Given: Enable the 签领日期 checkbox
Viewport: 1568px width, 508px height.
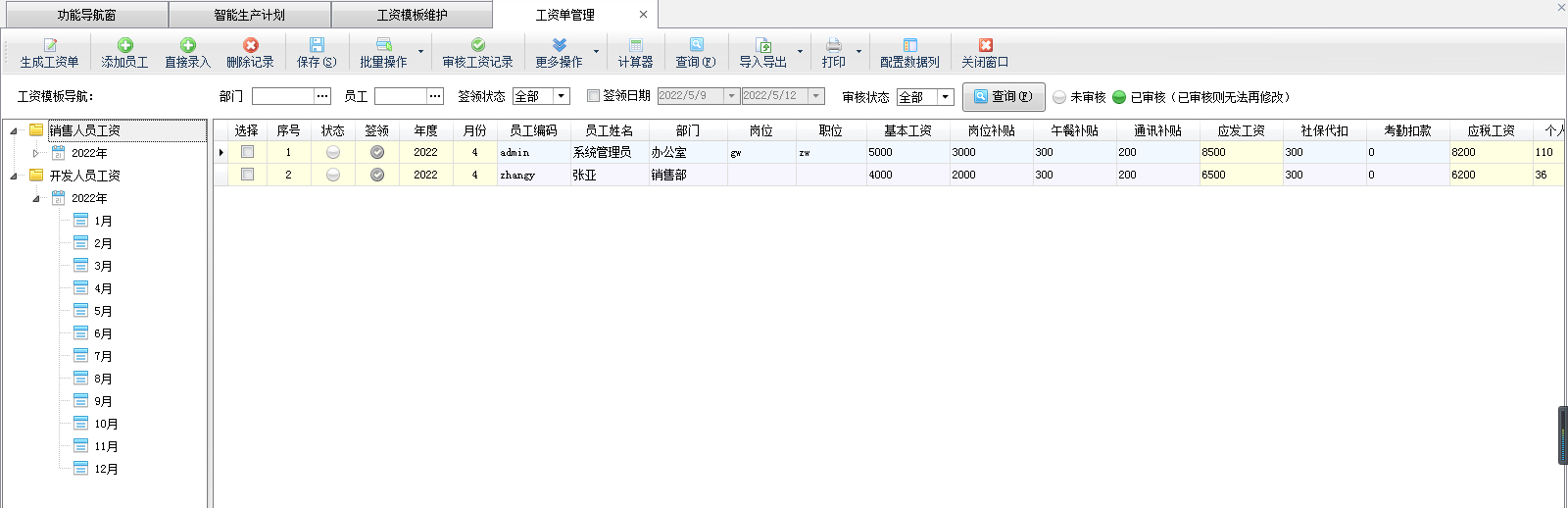Looking at the screenshot, I should (x=593, y=96).
